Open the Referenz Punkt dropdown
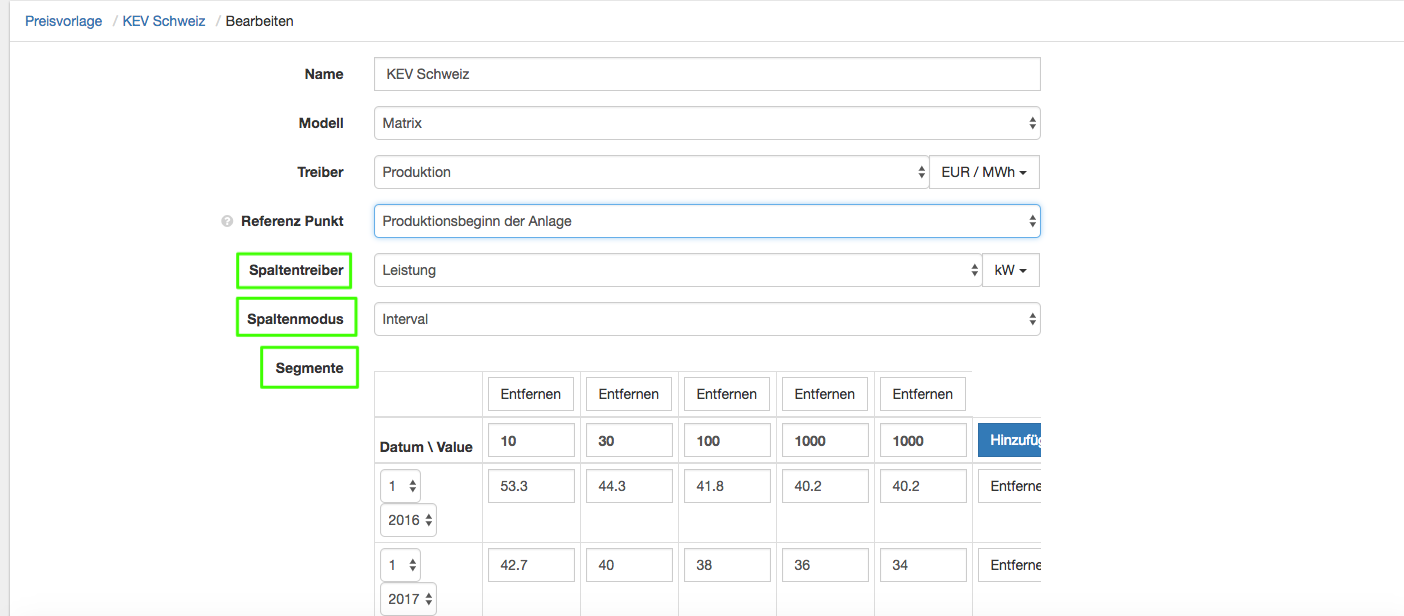The height and width of the screenshot is (616, 1404). click(x=706, y=221)
